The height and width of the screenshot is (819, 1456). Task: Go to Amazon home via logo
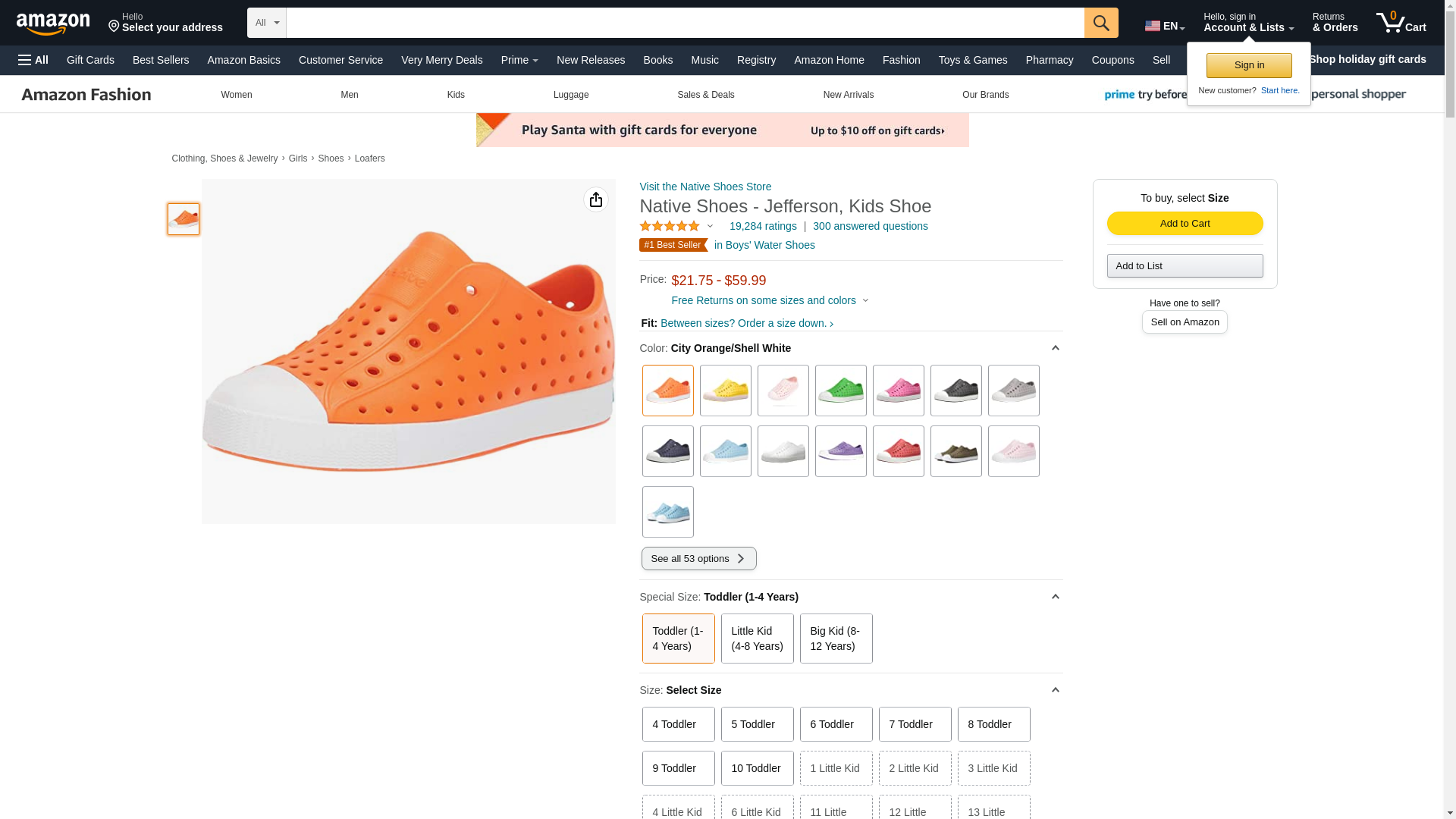point(53,24)
